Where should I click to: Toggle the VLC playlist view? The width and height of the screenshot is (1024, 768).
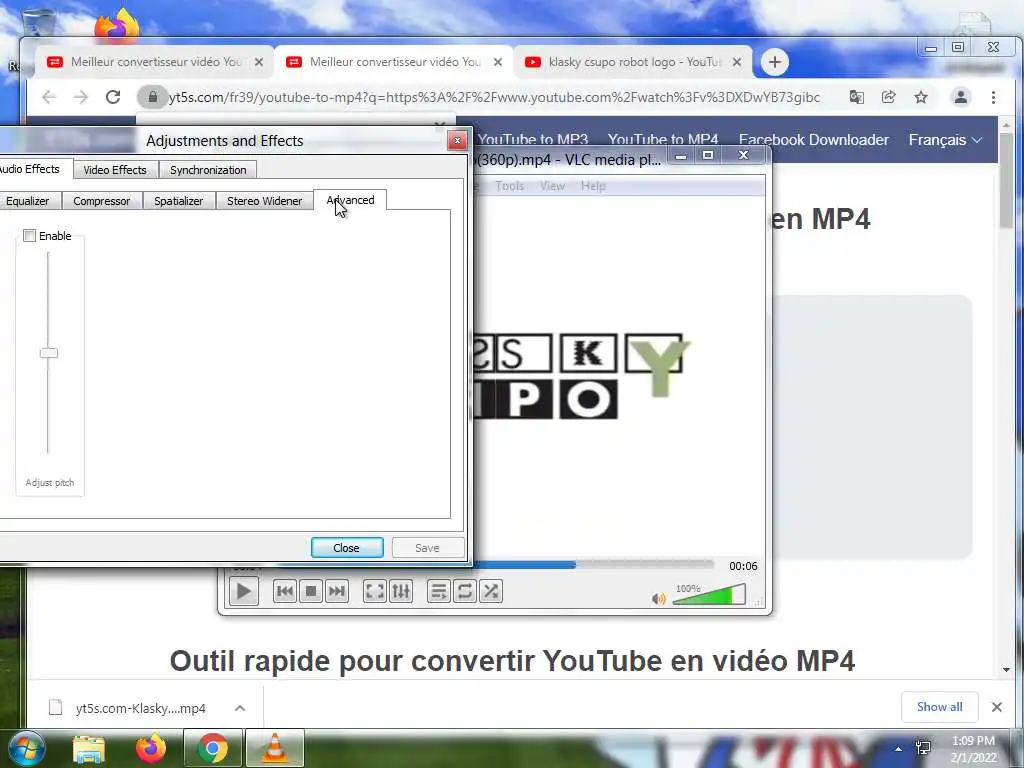[439, 592]
